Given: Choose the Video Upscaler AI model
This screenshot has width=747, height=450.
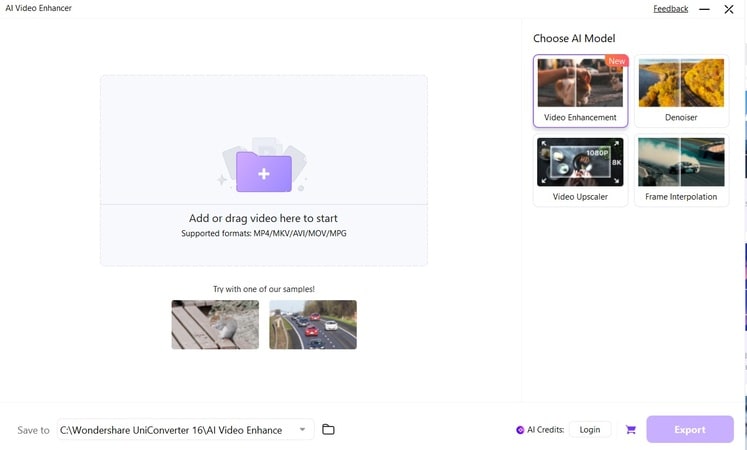Looking at the screenshot, I should pyautogui.click(x=580, y=170).
